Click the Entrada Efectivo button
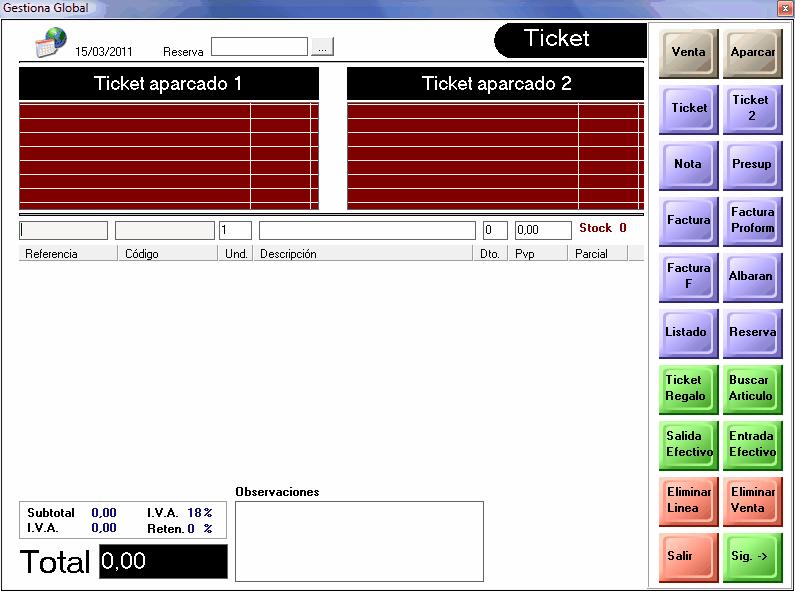The image size is (795, 592). coord(752,445)
